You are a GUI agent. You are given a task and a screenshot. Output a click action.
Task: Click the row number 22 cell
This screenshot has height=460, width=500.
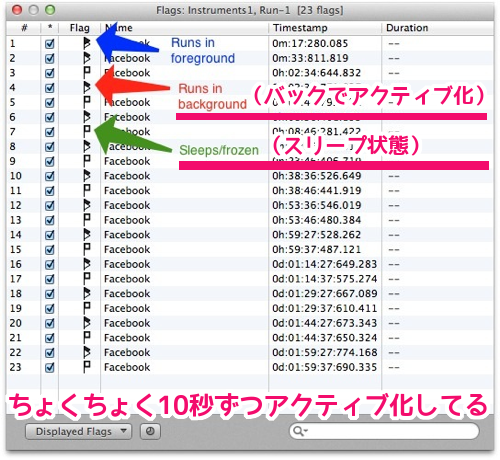16,352
